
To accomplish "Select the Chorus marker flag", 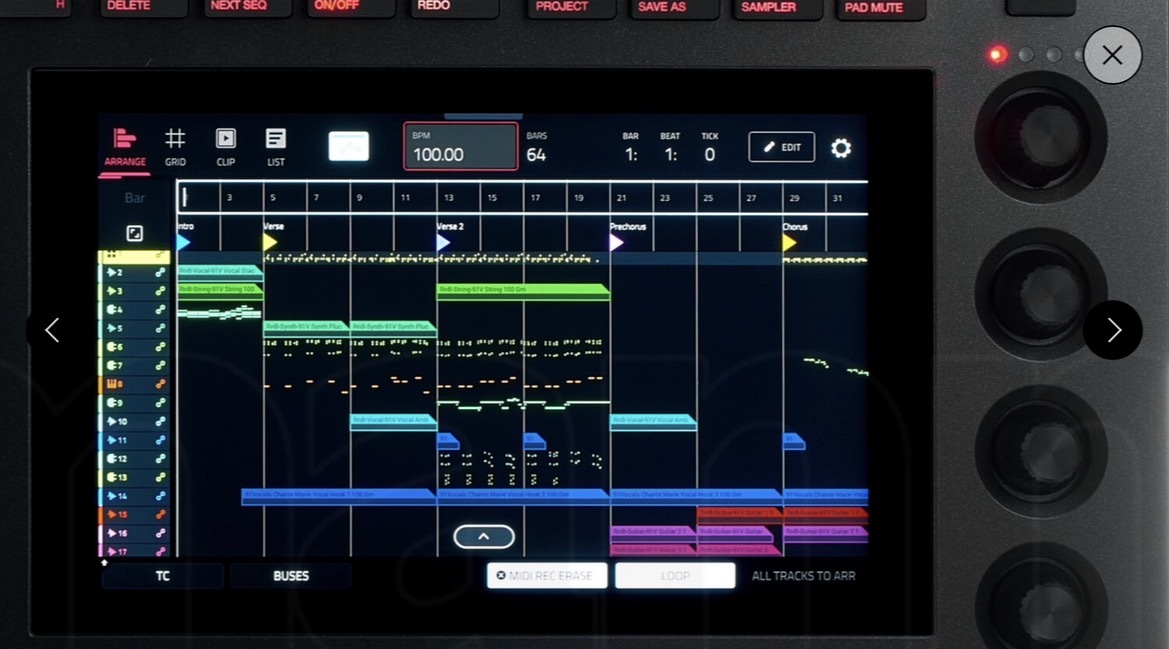I will (789, 242).
